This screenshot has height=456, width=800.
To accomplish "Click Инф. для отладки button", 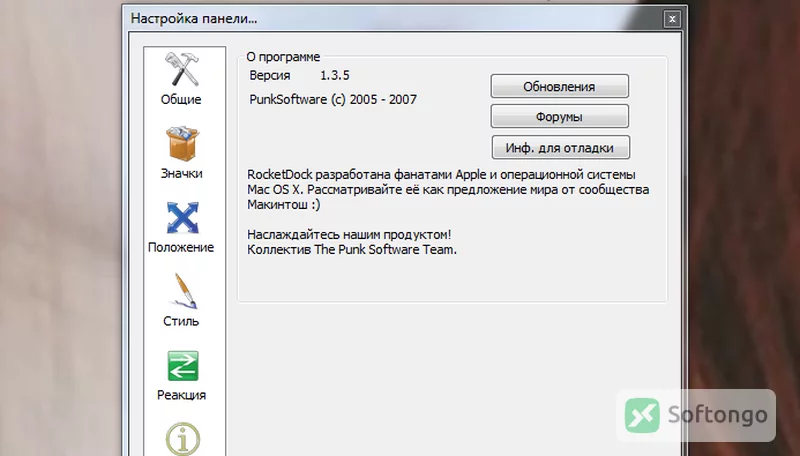I will [x=560, y=147].
